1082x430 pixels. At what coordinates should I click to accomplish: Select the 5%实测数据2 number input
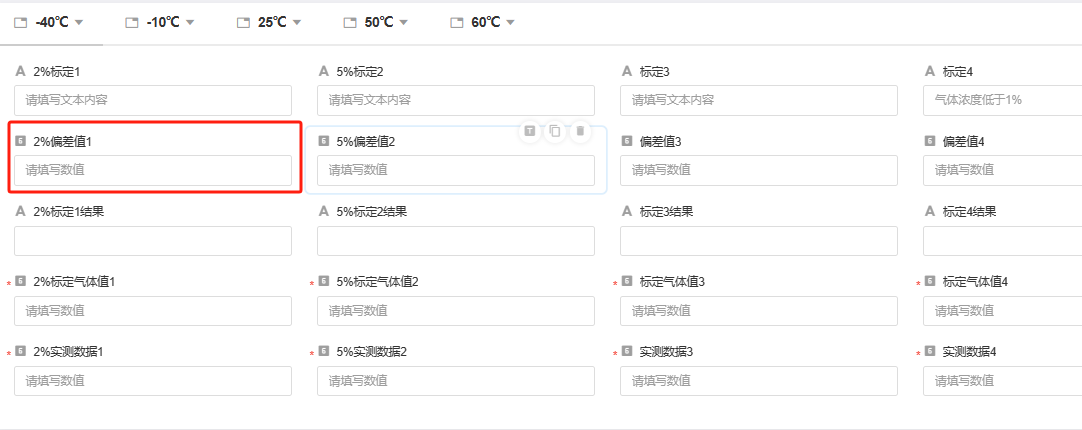456,380
